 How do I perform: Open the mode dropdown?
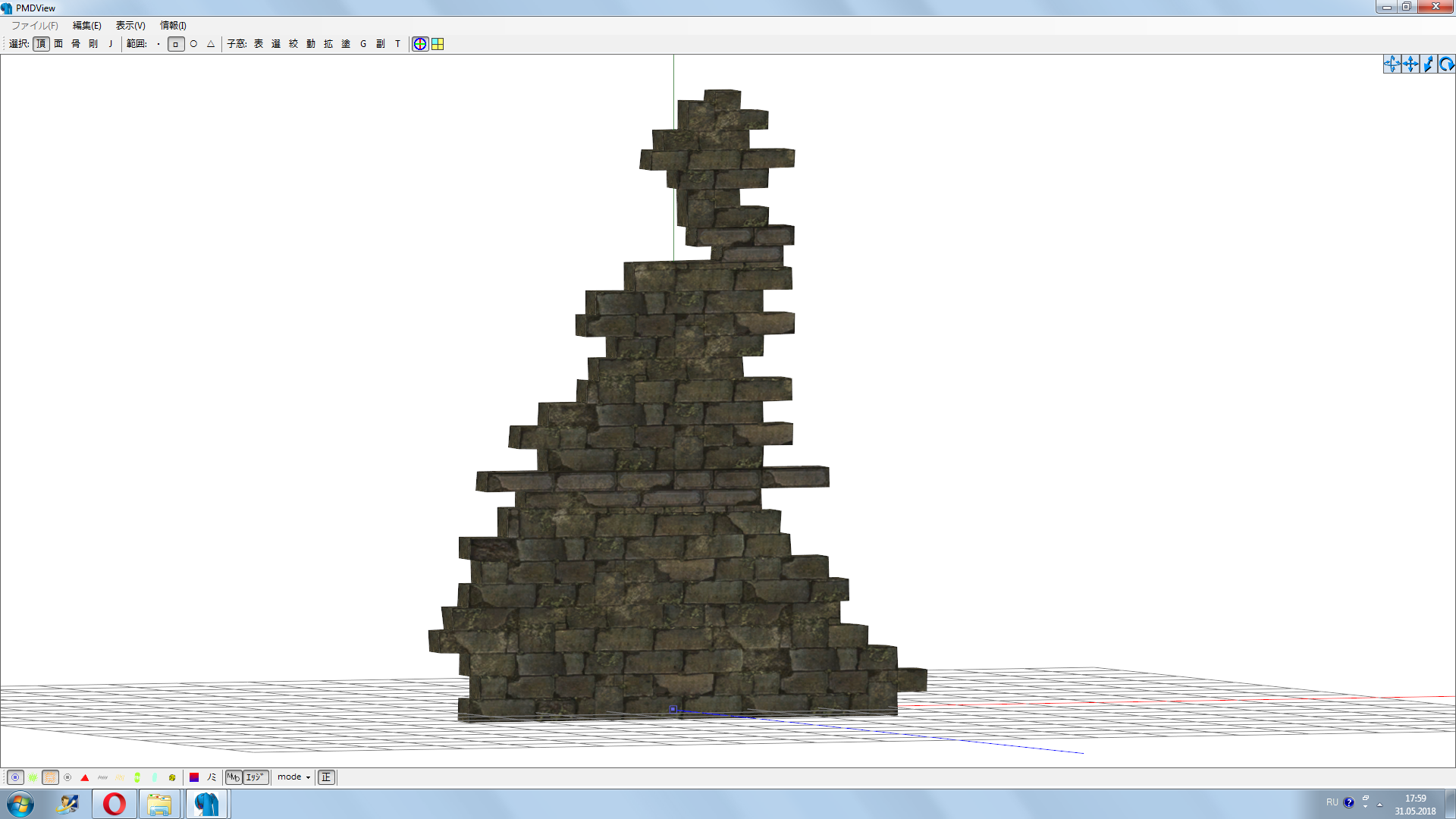293,777
